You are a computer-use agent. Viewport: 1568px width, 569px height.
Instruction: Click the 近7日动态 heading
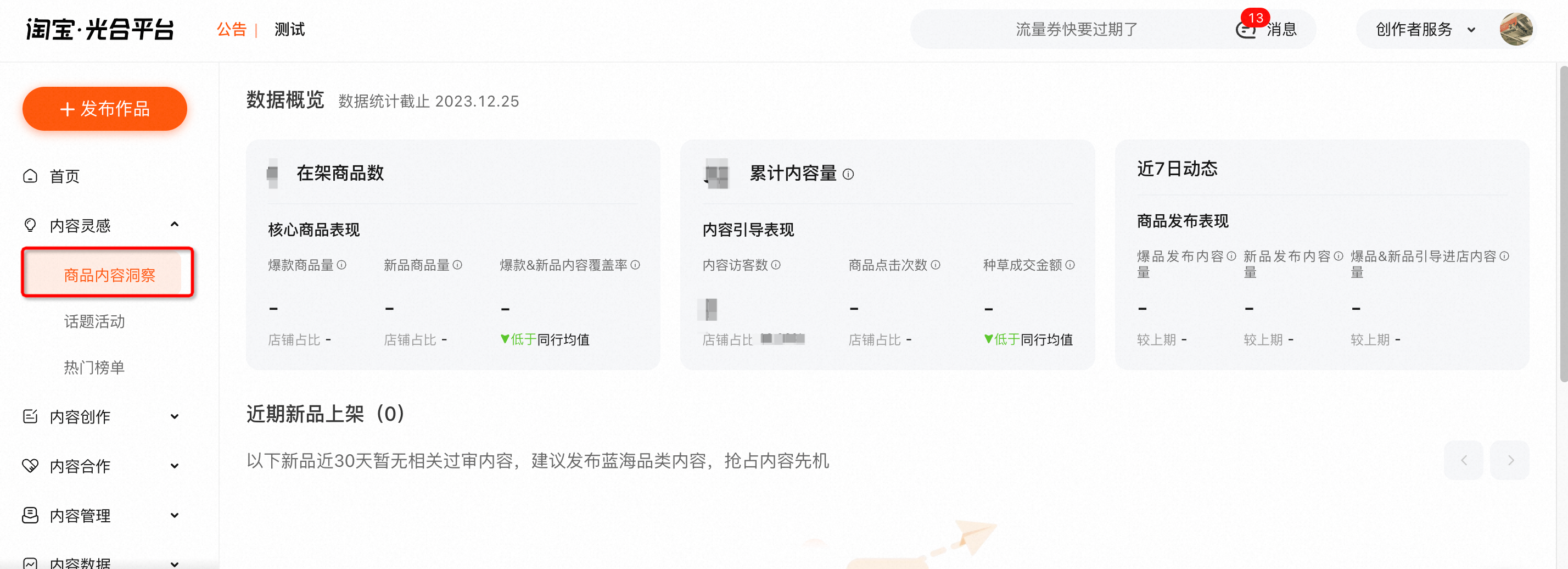(x=1177, y=169)
